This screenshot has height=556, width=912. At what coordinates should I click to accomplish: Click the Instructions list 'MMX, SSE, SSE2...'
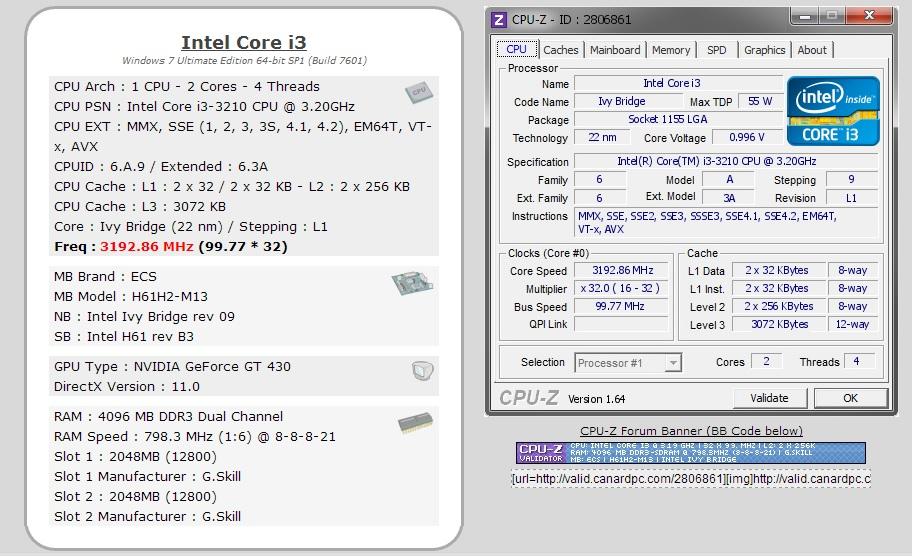point(726,223)
